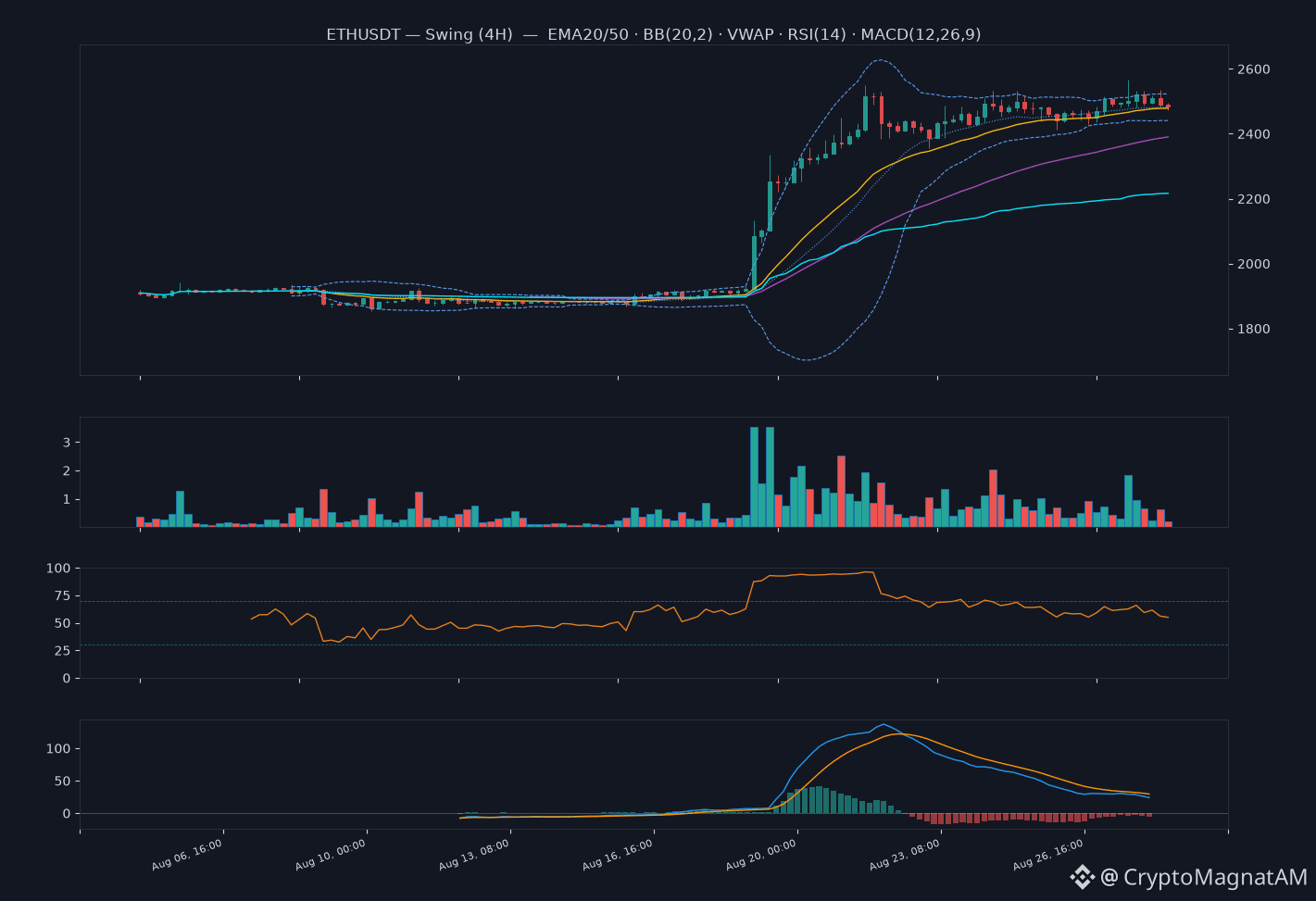Image resolution: width=1316 pixels, height=901 pixels.
Task: Click the RSI axis label 100
Action: tap(58, 568)
